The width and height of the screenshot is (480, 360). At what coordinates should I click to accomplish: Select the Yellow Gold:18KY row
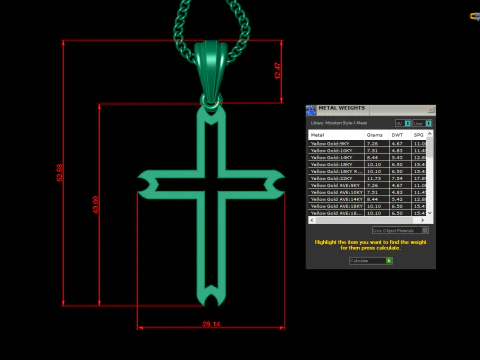coord(367,164)
